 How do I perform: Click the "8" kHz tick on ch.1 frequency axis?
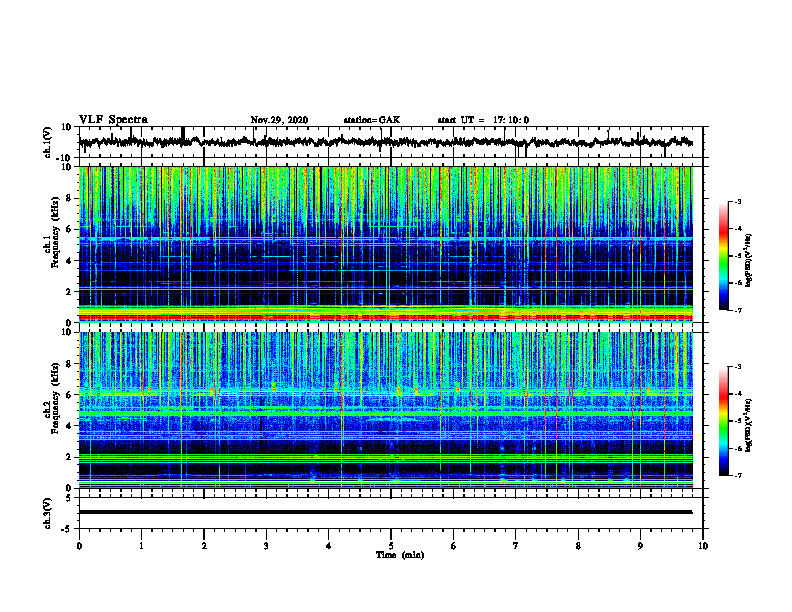coord(70,198)
